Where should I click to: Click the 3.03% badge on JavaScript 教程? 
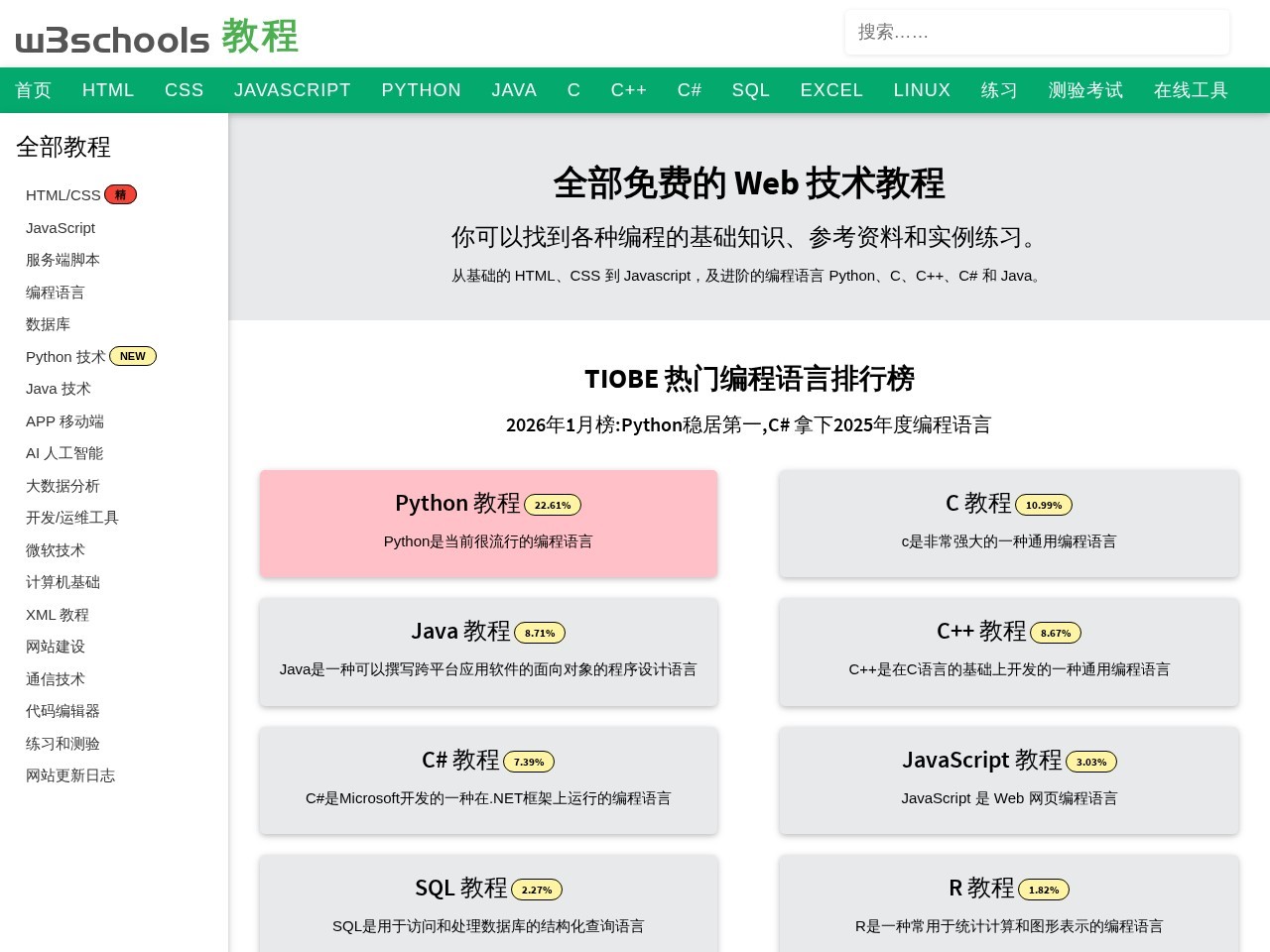click(x=1091, y=762)
